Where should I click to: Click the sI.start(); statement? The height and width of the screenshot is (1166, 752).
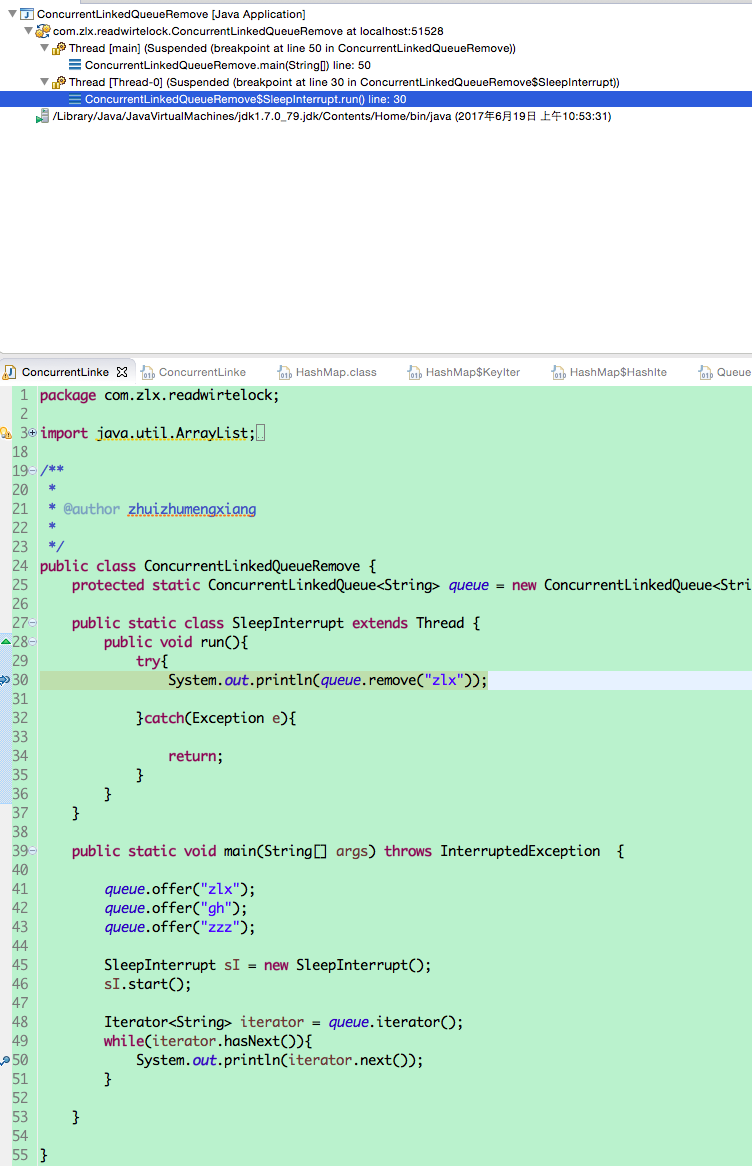tap(147, 985)
